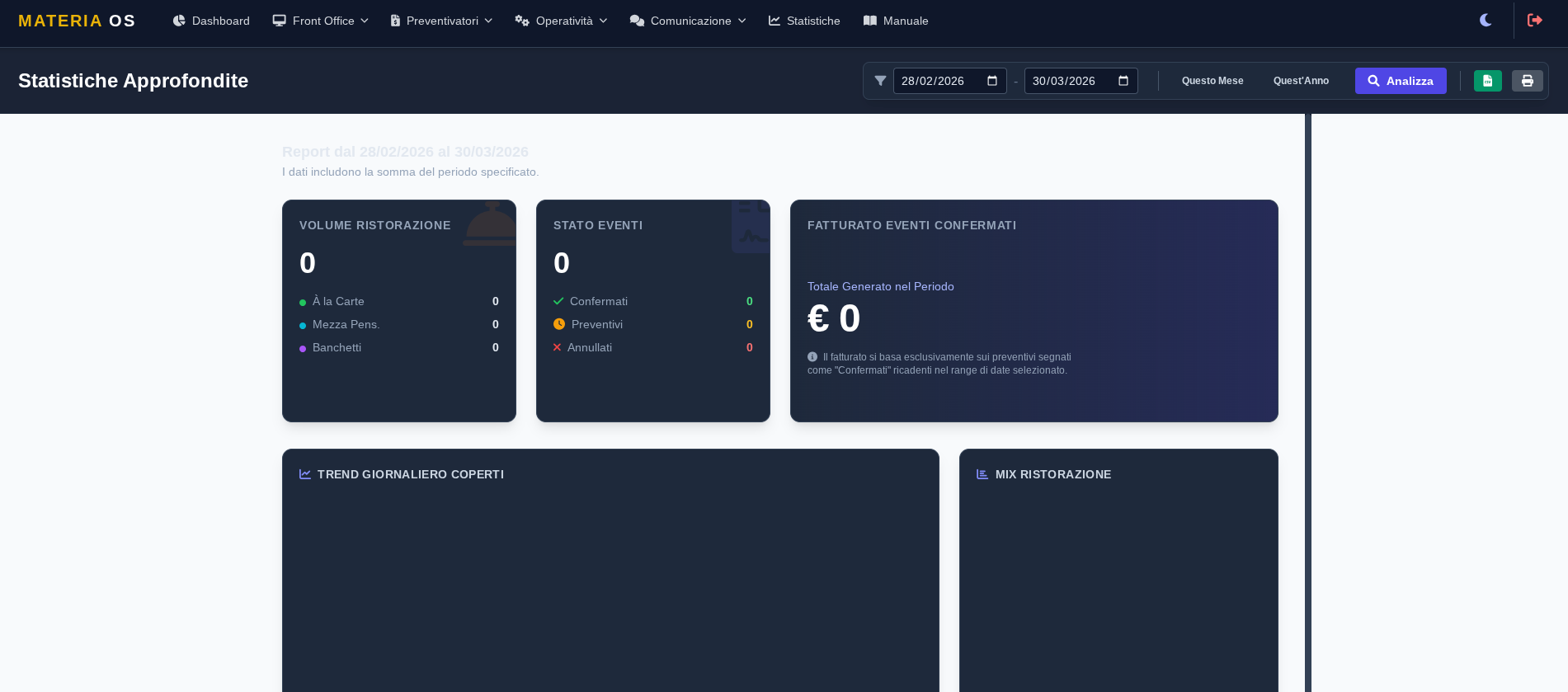1568x692 pixels.
Task: Click the filter funnel icon
Action: (x=880, y=81)
